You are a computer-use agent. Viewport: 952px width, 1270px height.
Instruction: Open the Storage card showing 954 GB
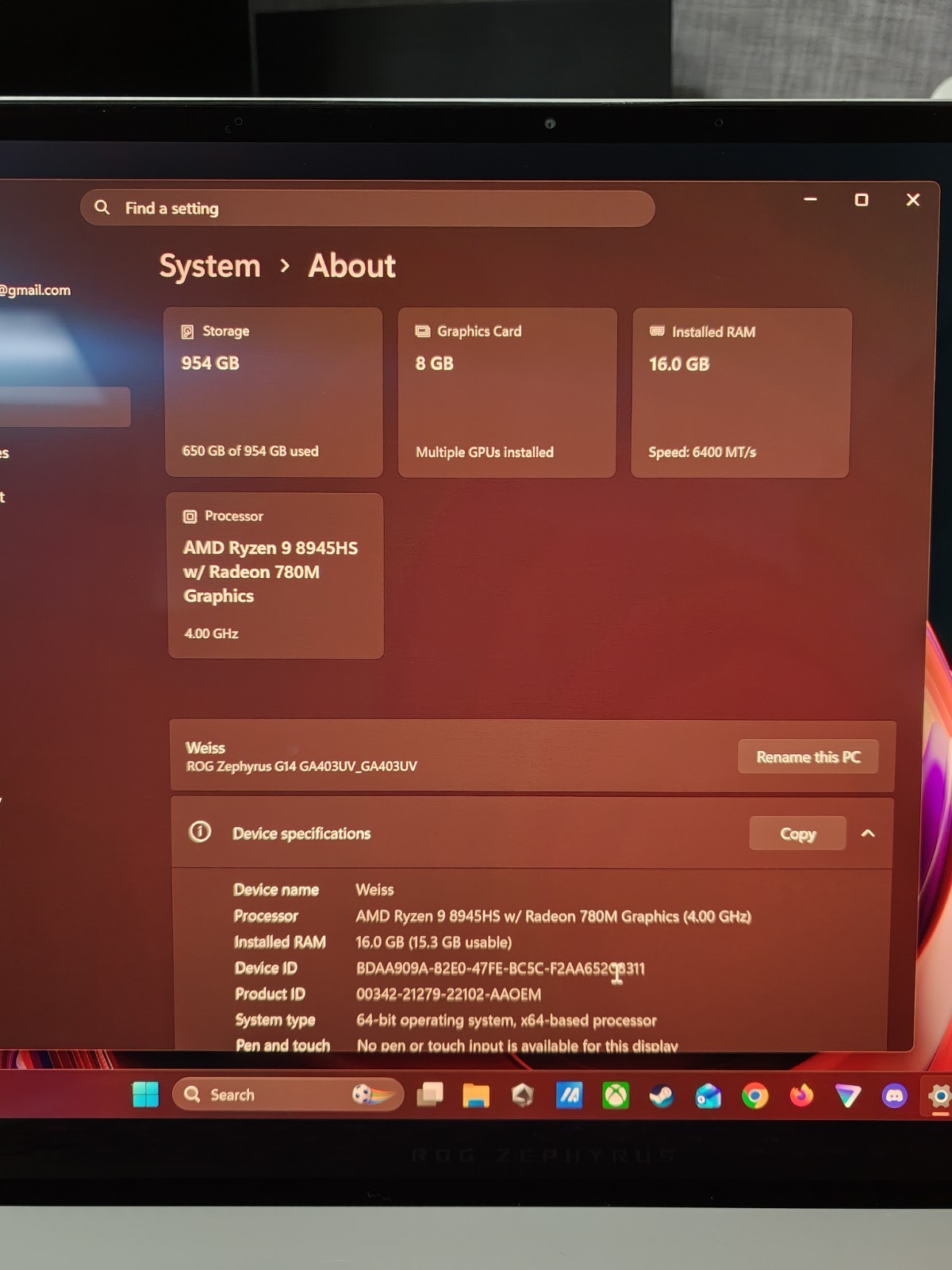tap(274, 392)
